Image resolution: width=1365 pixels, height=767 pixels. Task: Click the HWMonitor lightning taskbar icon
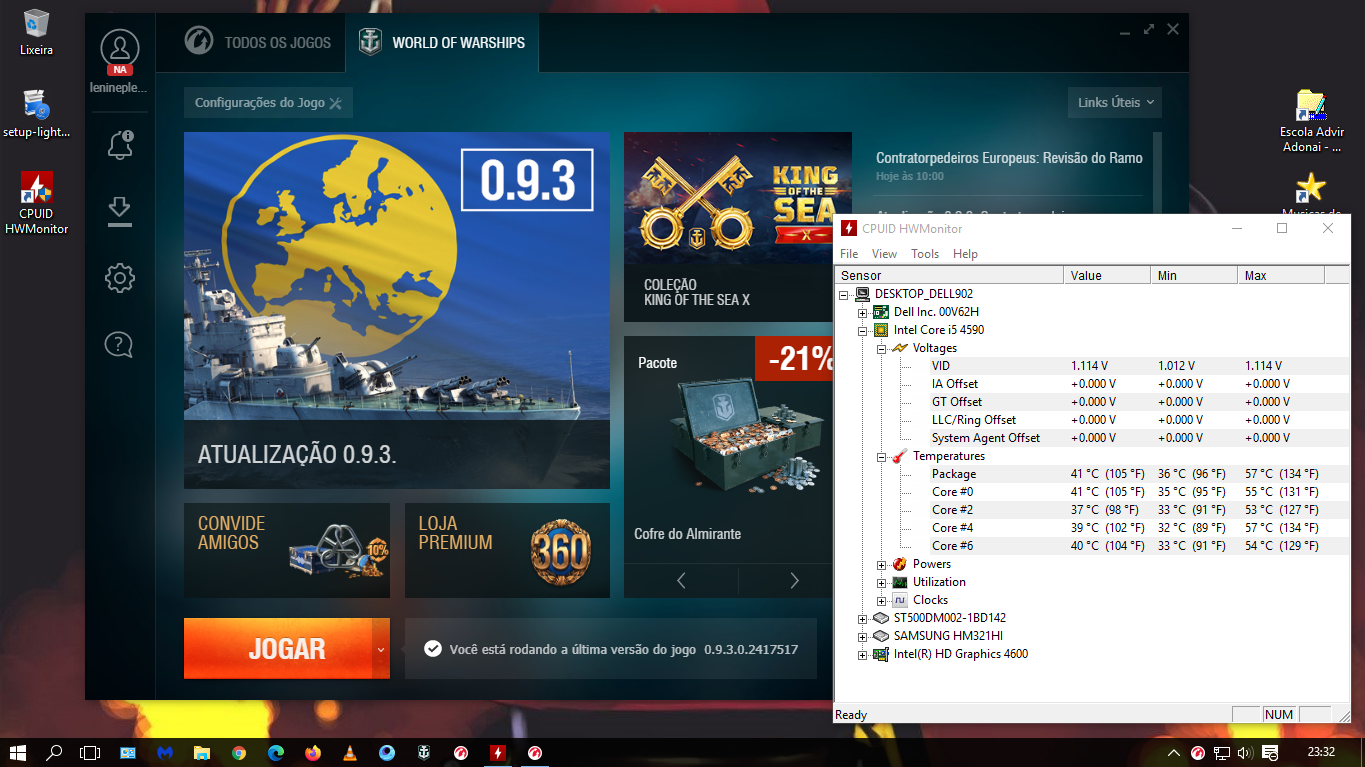click(x=498, y=752)
